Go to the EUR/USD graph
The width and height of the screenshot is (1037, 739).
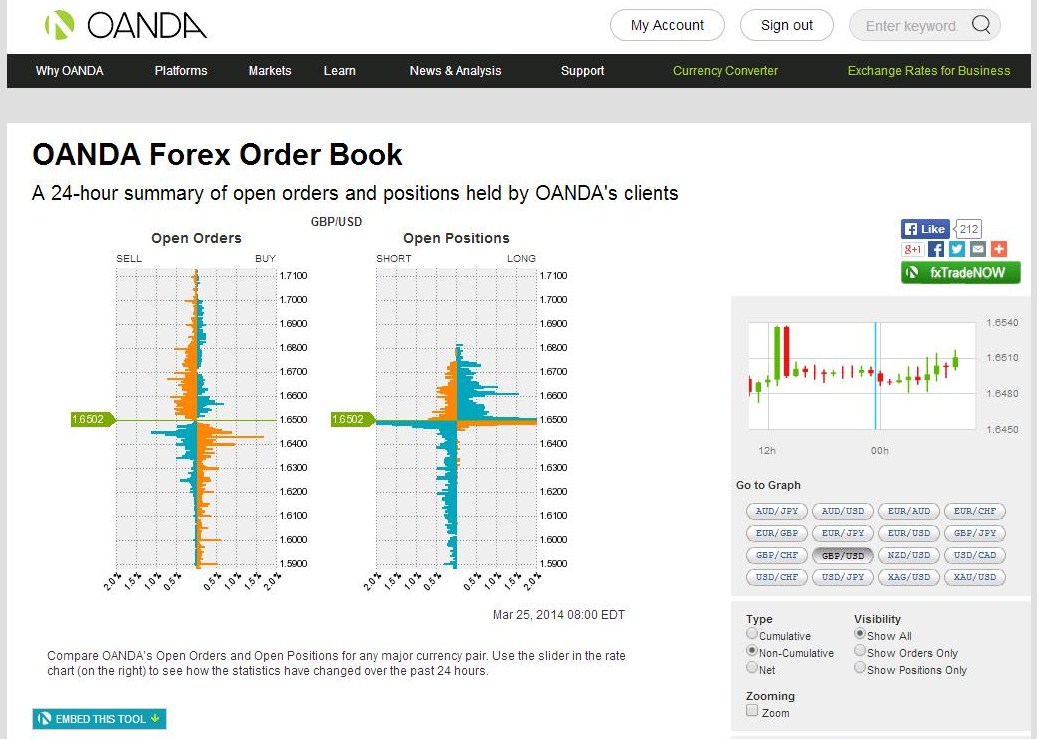click(x=909, y=533)
